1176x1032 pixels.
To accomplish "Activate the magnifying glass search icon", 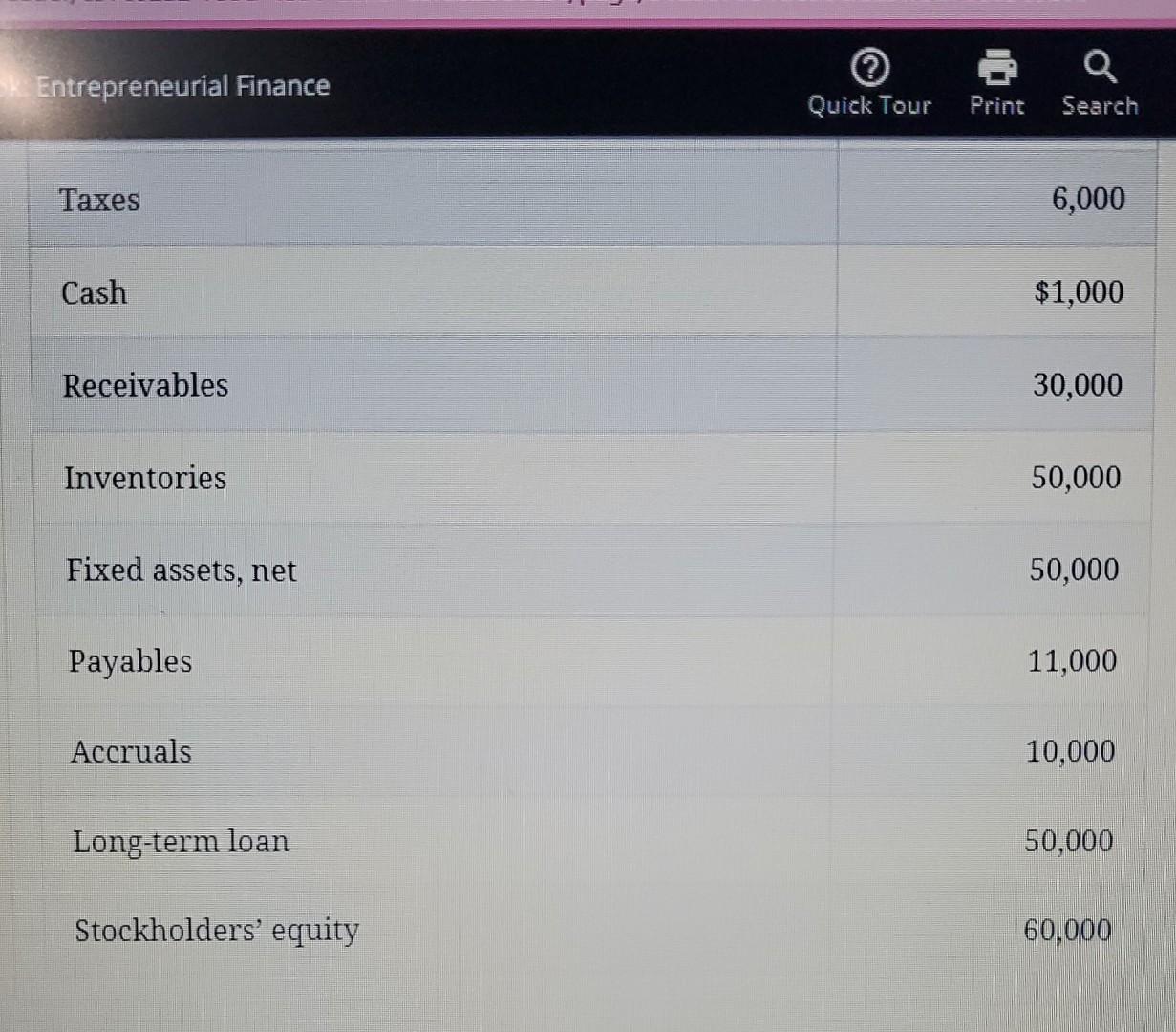I will click(x=1099, y=66).
